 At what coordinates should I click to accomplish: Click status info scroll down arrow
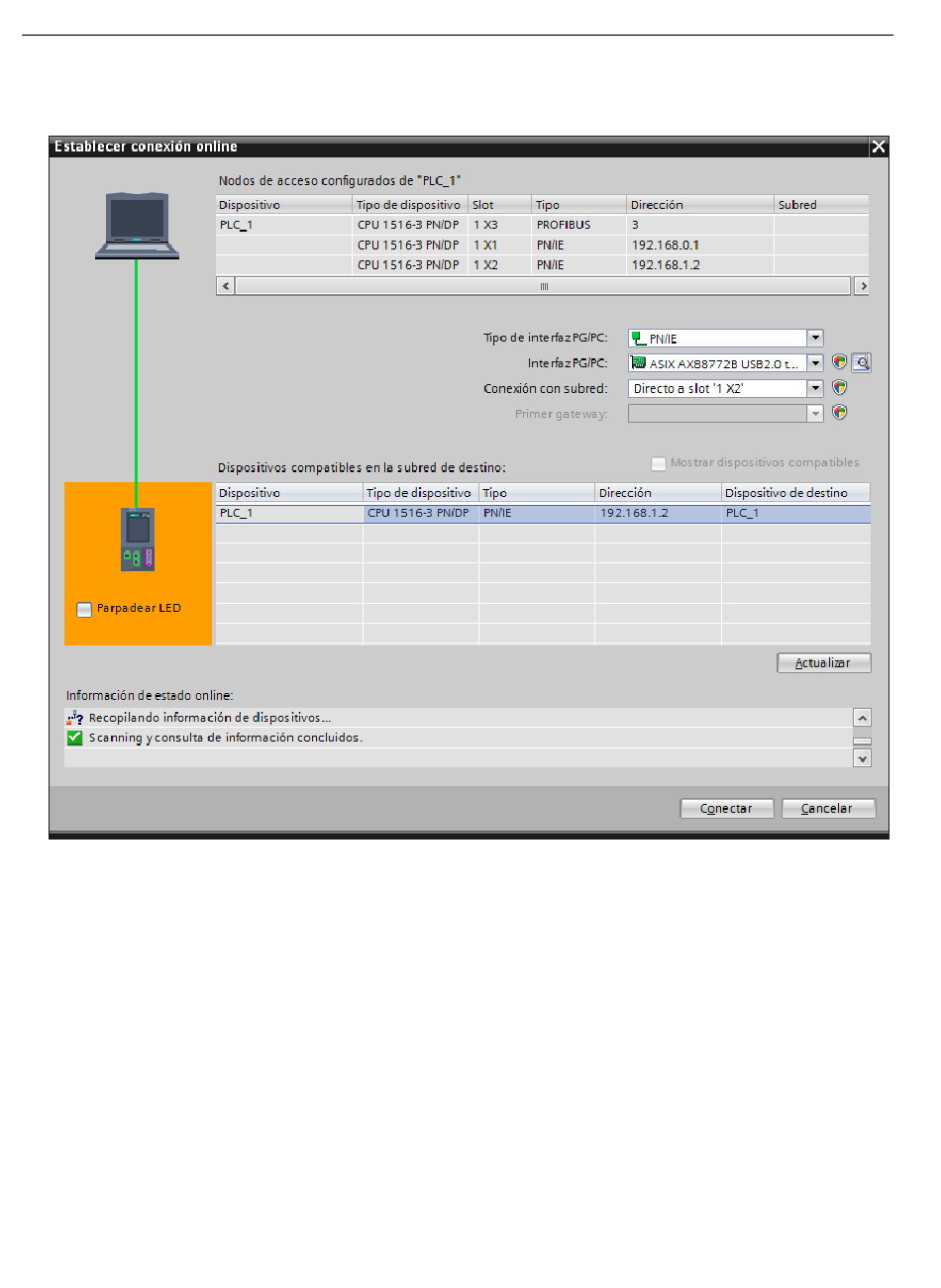863,758
